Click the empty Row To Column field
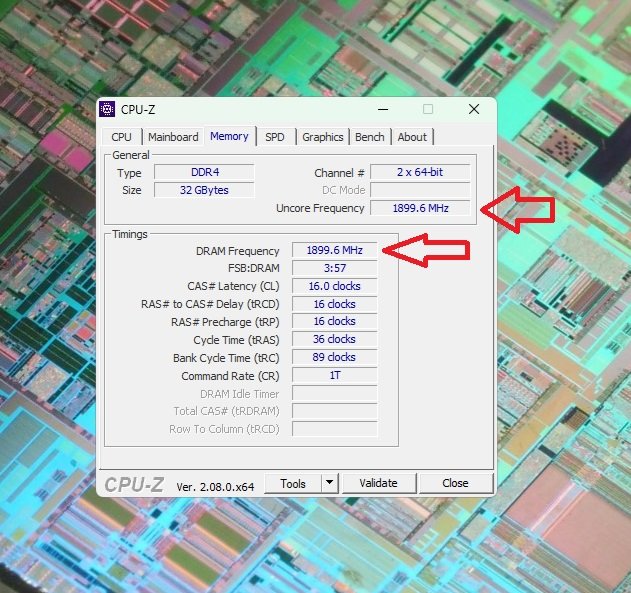The width and height of the screenshot is (631, 593). click(334, 429)
